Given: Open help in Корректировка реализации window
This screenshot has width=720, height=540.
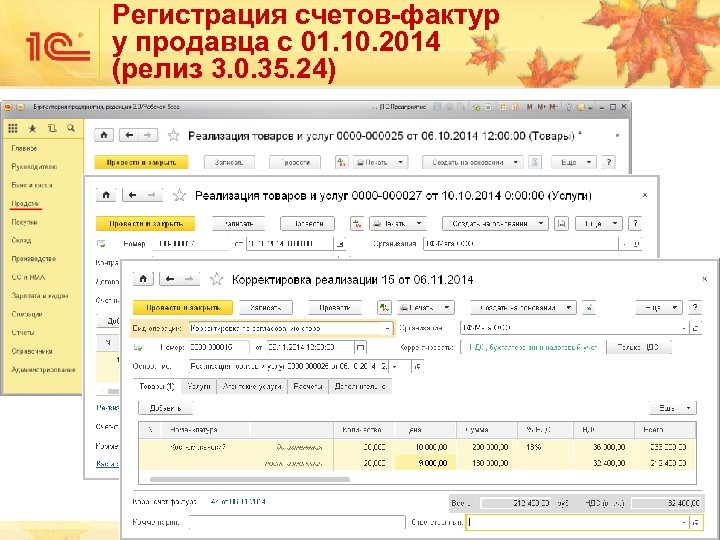Looking at the screenshot, I should coord(695,308).
